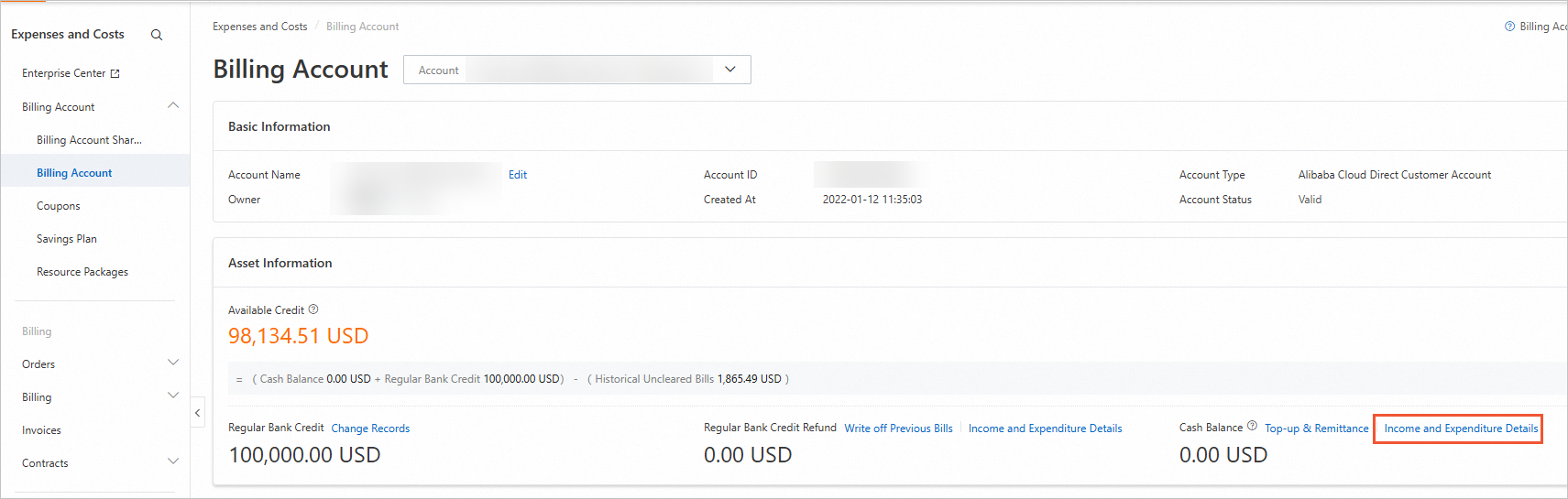Open the Enterprise Center external link icon

pyautogui.click(x=115, y=73)
